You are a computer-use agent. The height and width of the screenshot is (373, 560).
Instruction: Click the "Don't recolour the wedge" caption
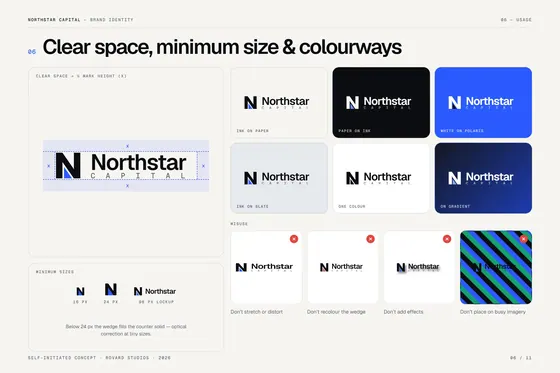[x=336, y=312]
